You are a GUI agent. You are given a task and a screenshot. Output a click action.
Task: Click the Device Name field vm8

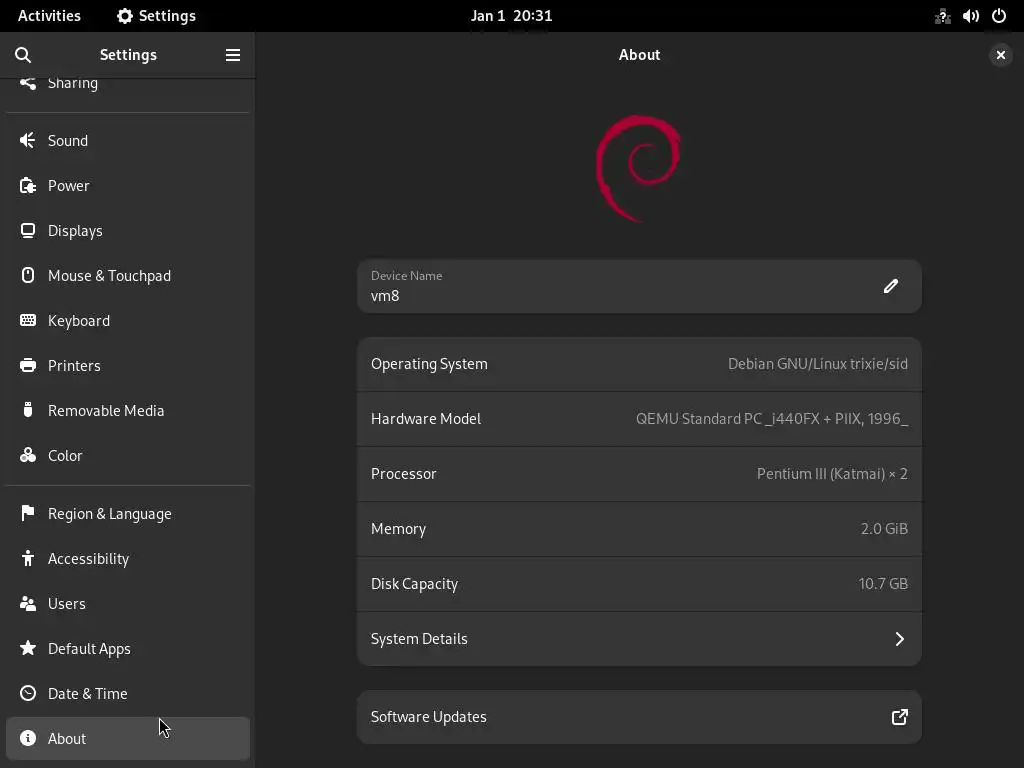[x=639, y=286]
